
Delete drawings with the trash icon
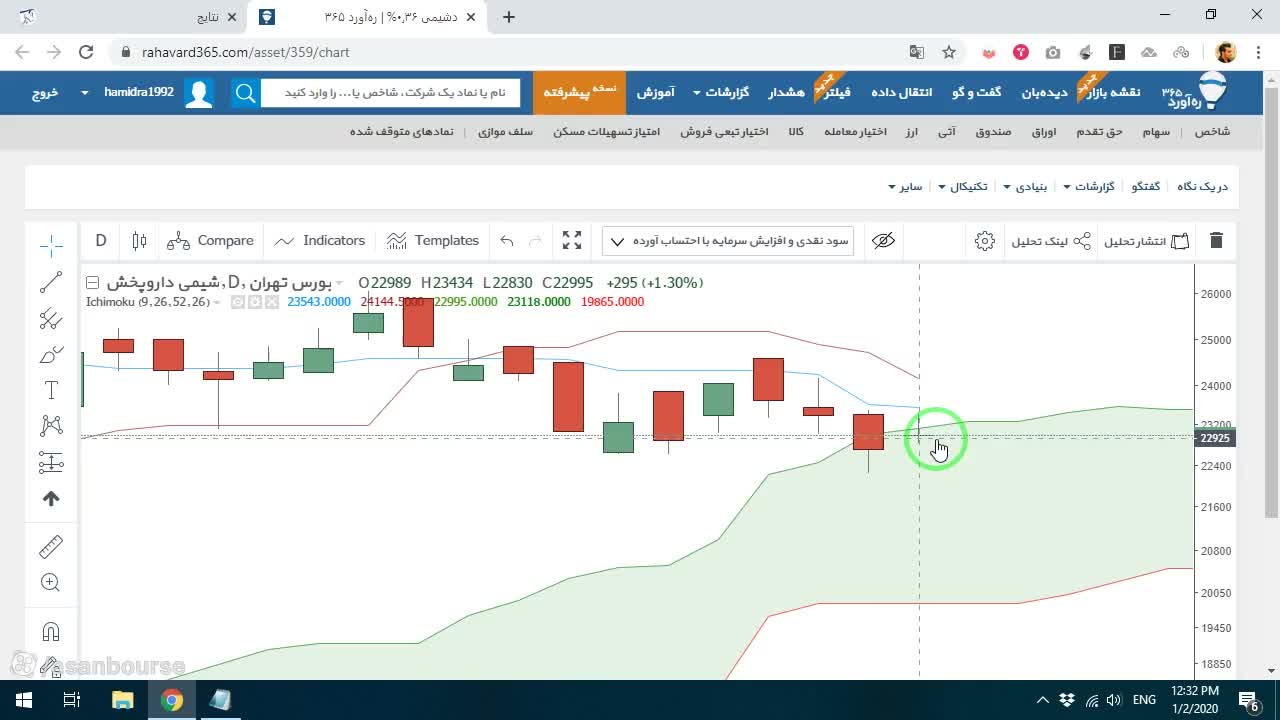tap(1216, 241)
